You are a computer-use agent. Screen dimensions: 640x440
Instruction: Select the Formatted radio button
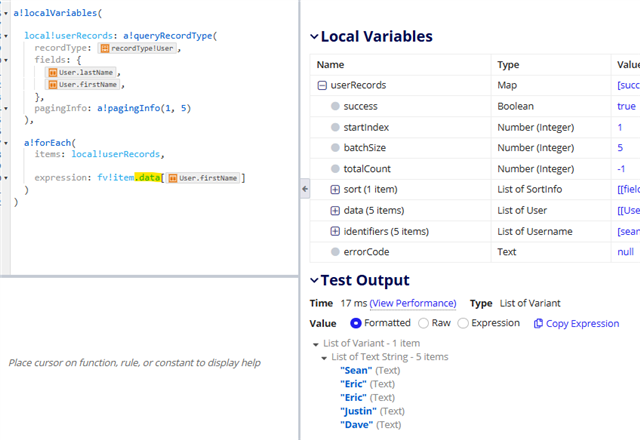click(x=356, y=324)
